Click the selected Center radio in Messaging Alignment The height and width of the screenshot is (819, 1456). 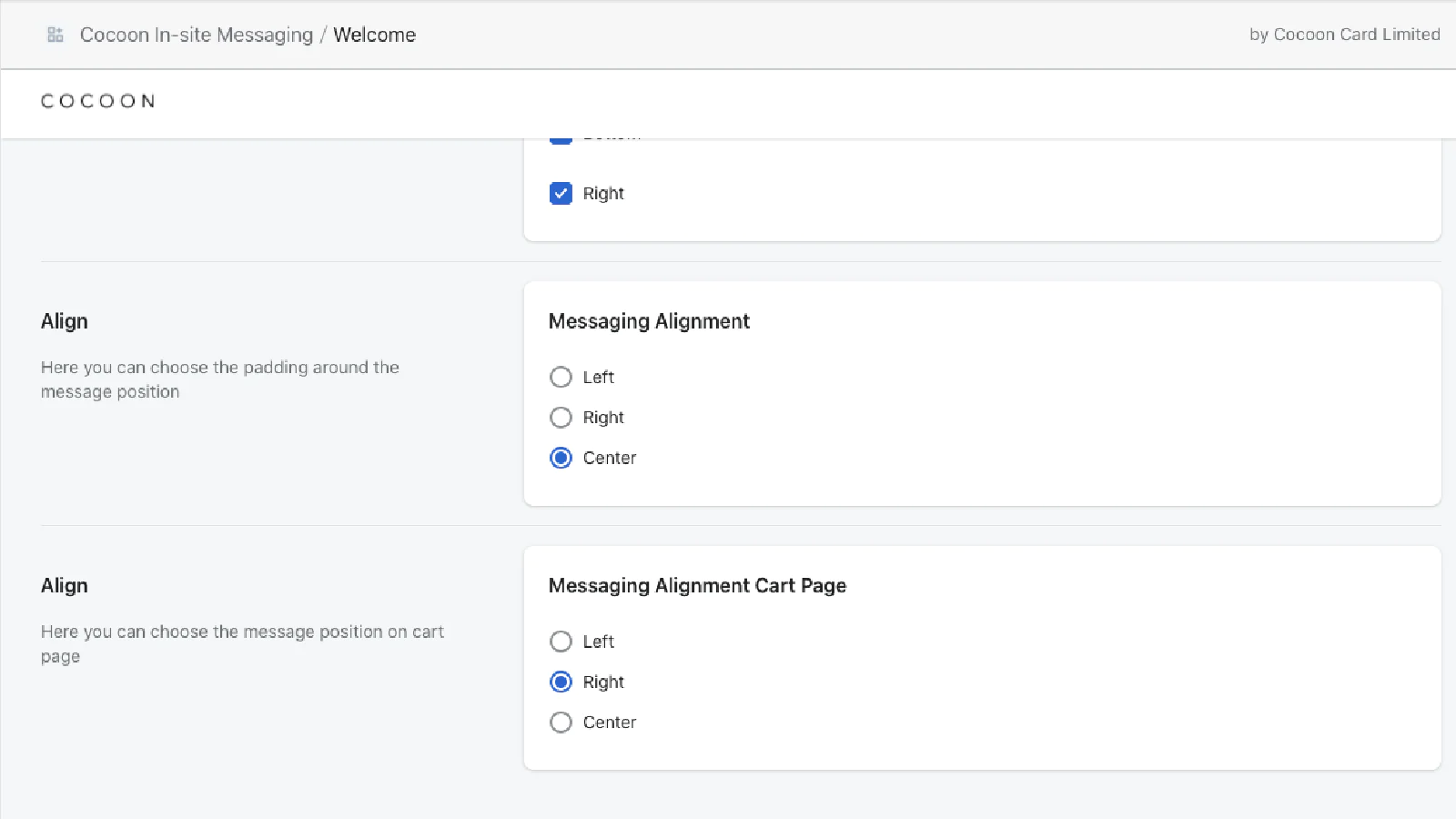561,458
